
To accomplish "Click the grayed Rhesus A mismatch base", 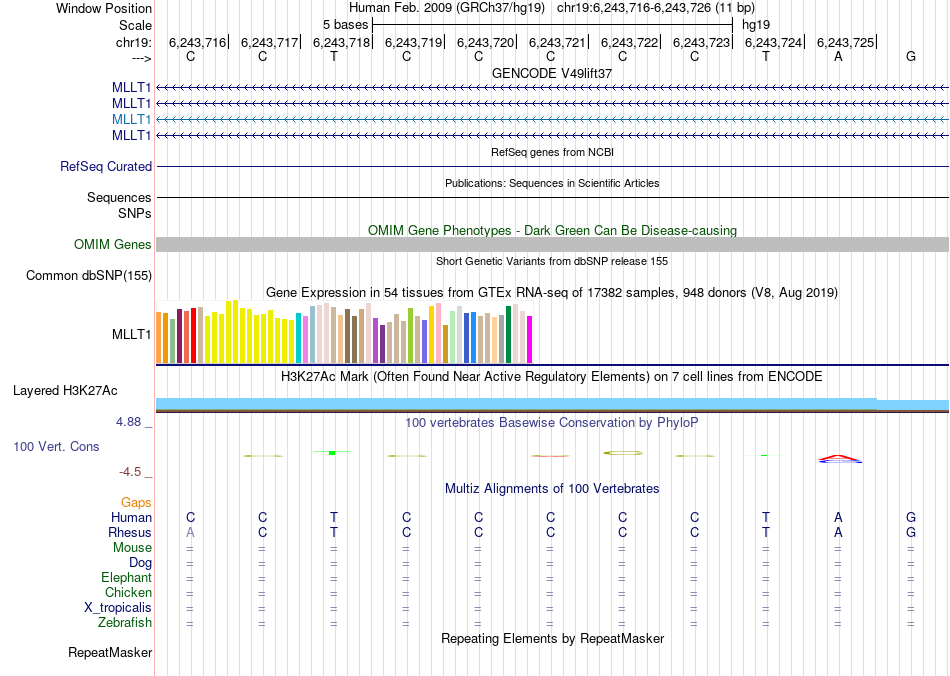I will (x=190, y=532).
